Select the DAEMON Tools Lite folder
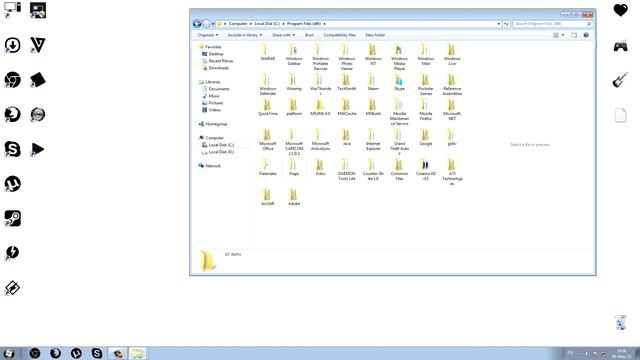The image size is (640, 360). click(x=347, y=170)
